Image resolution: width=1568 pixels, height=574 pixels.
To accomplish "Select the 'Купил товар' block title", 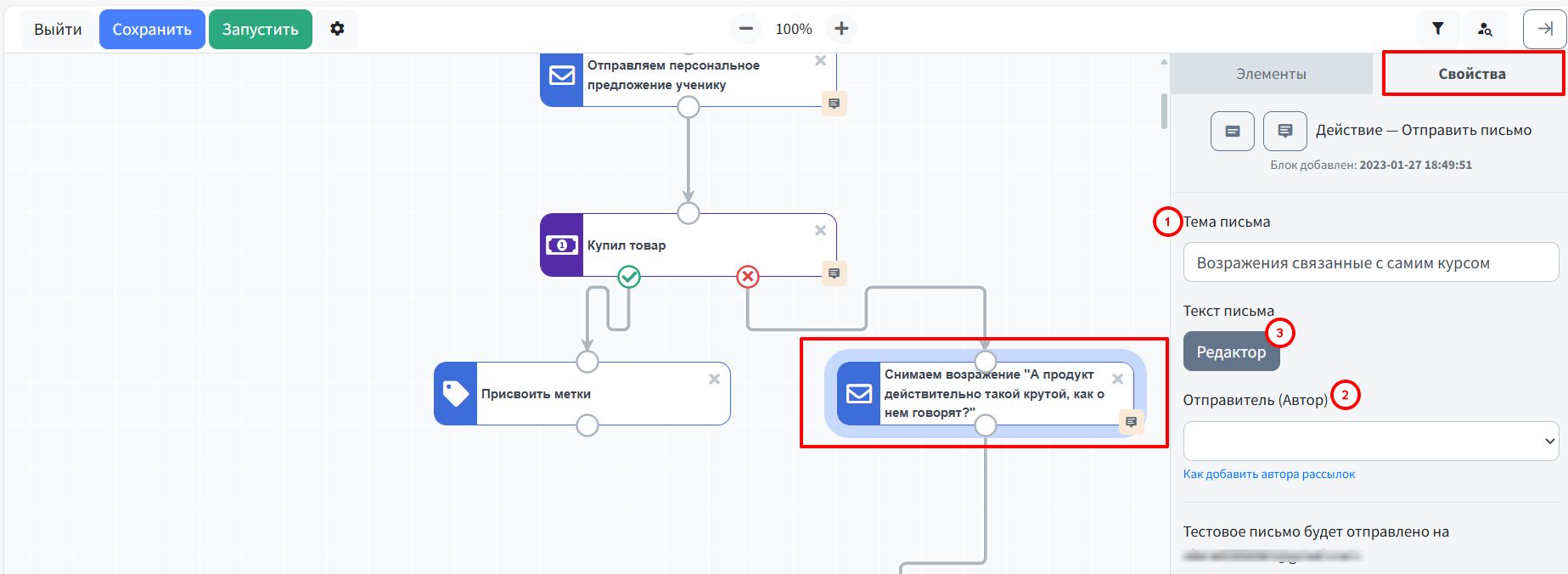I will (x=627, y=245).
